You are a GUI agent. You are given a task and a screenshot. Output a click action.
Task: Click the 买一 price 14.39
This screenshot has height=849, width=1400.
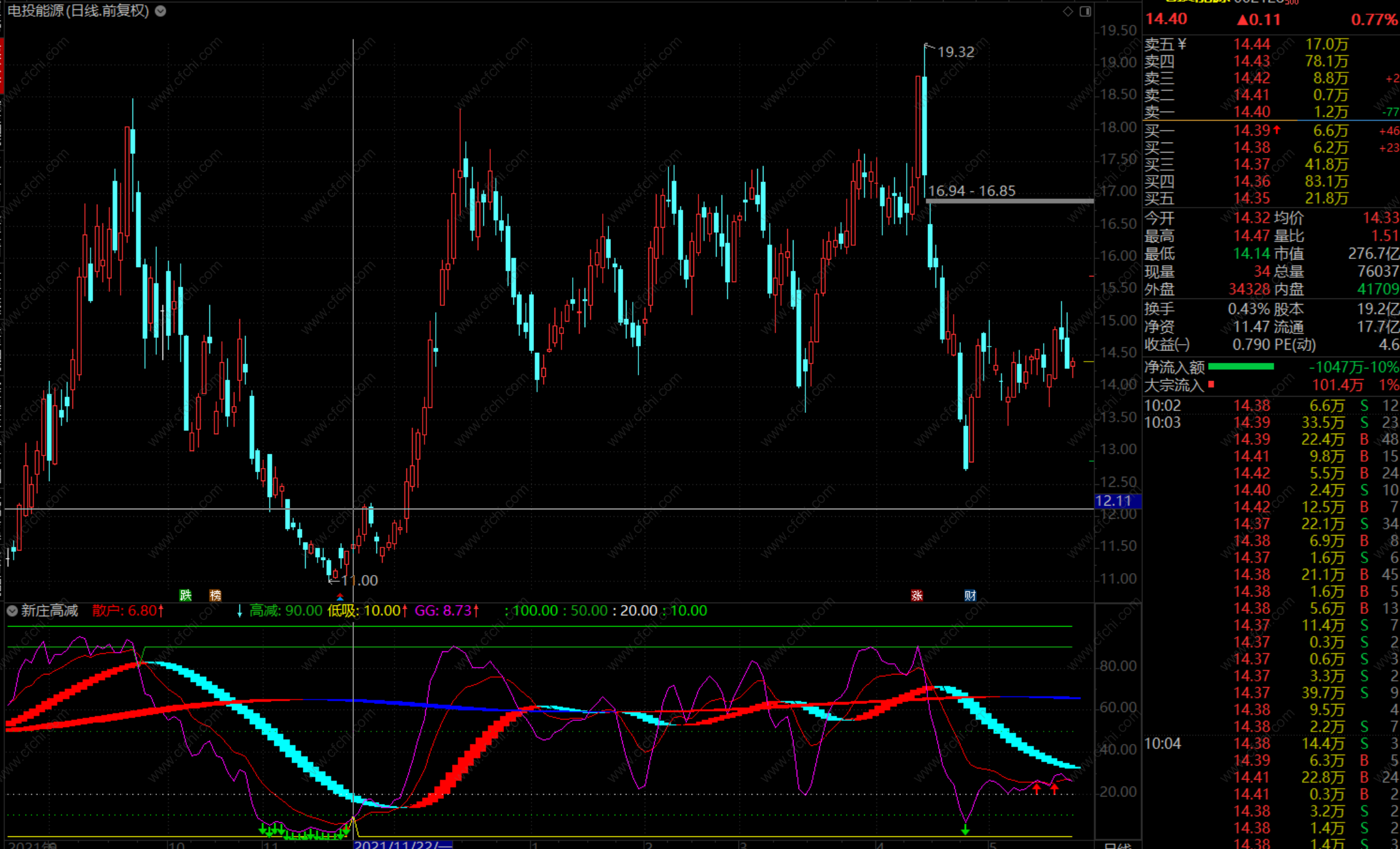1251,131
